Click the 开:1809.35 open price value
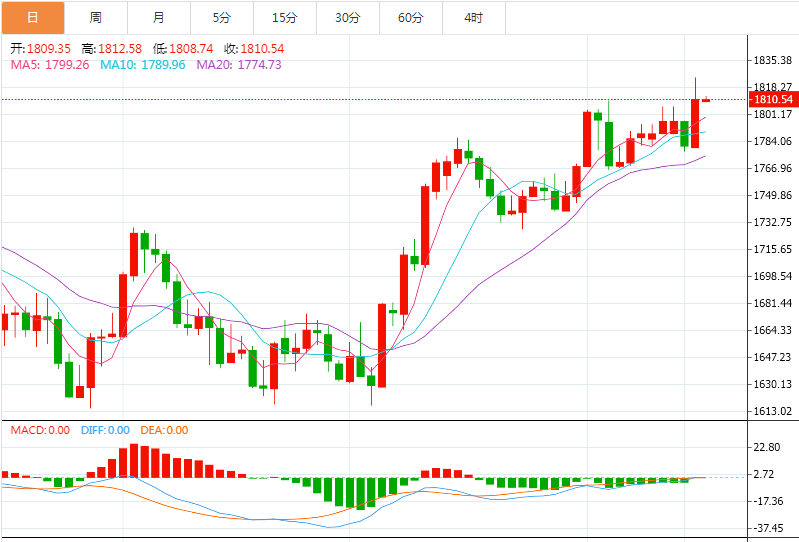The height and width of the screenshot is (542, 799). [x=41, y=49]
